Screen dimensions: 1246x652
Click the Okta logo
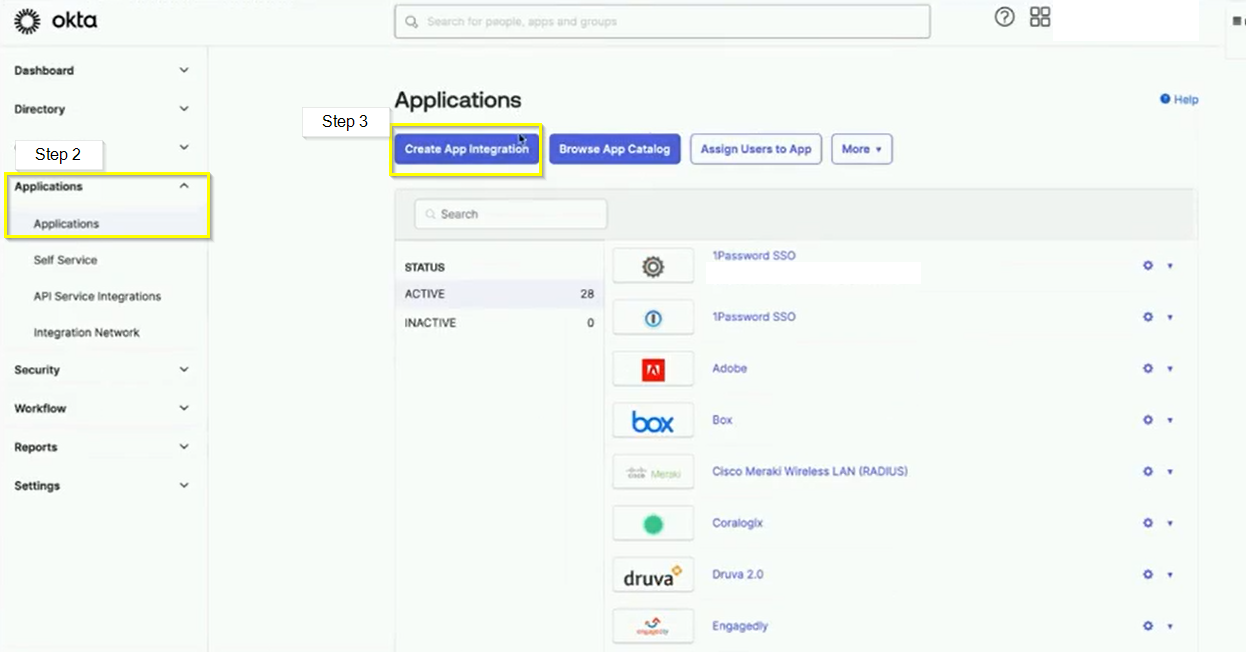(x=56, y=20)
